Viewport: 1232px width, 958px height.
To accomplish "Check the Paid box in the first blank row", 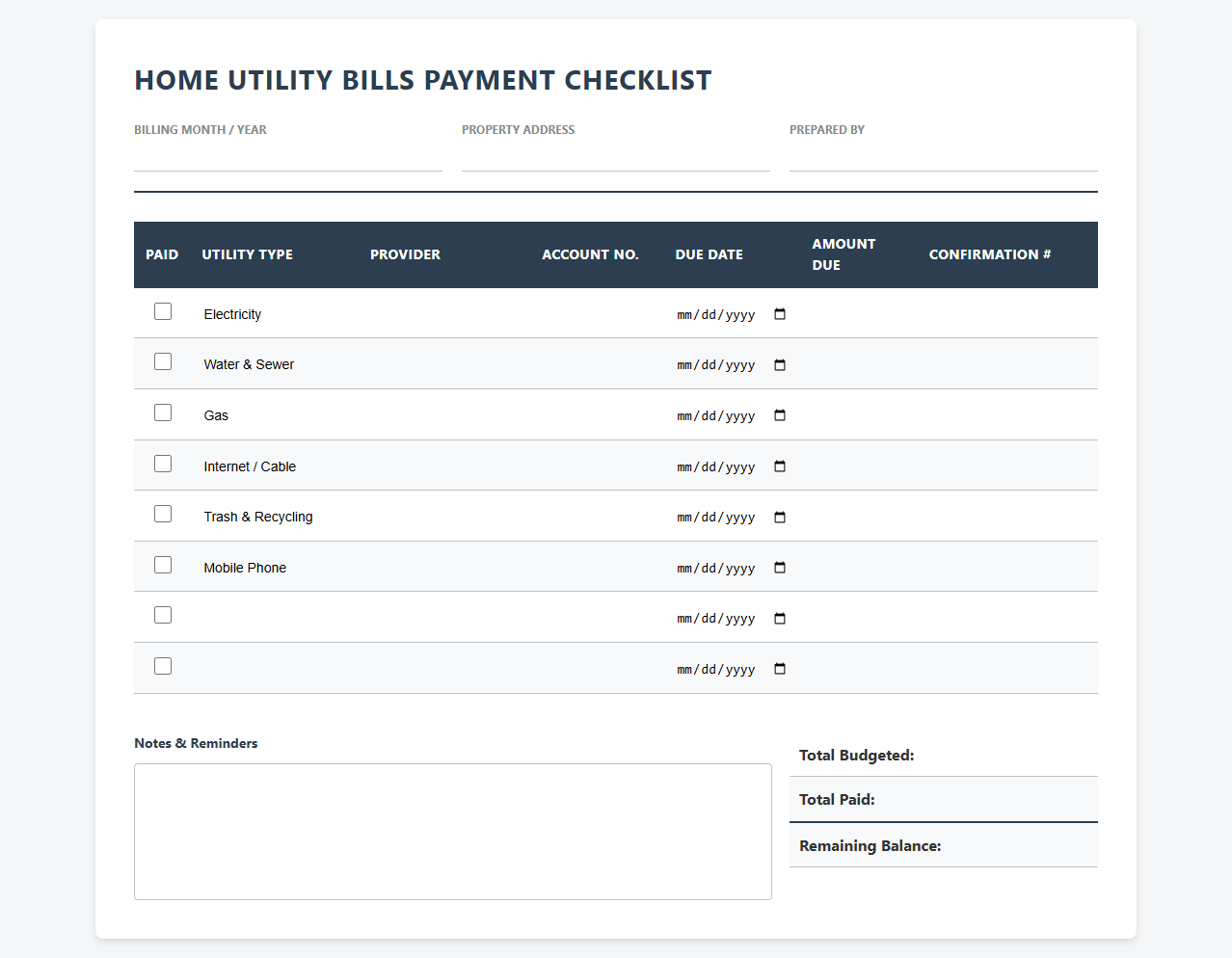I will coord(163,615).
